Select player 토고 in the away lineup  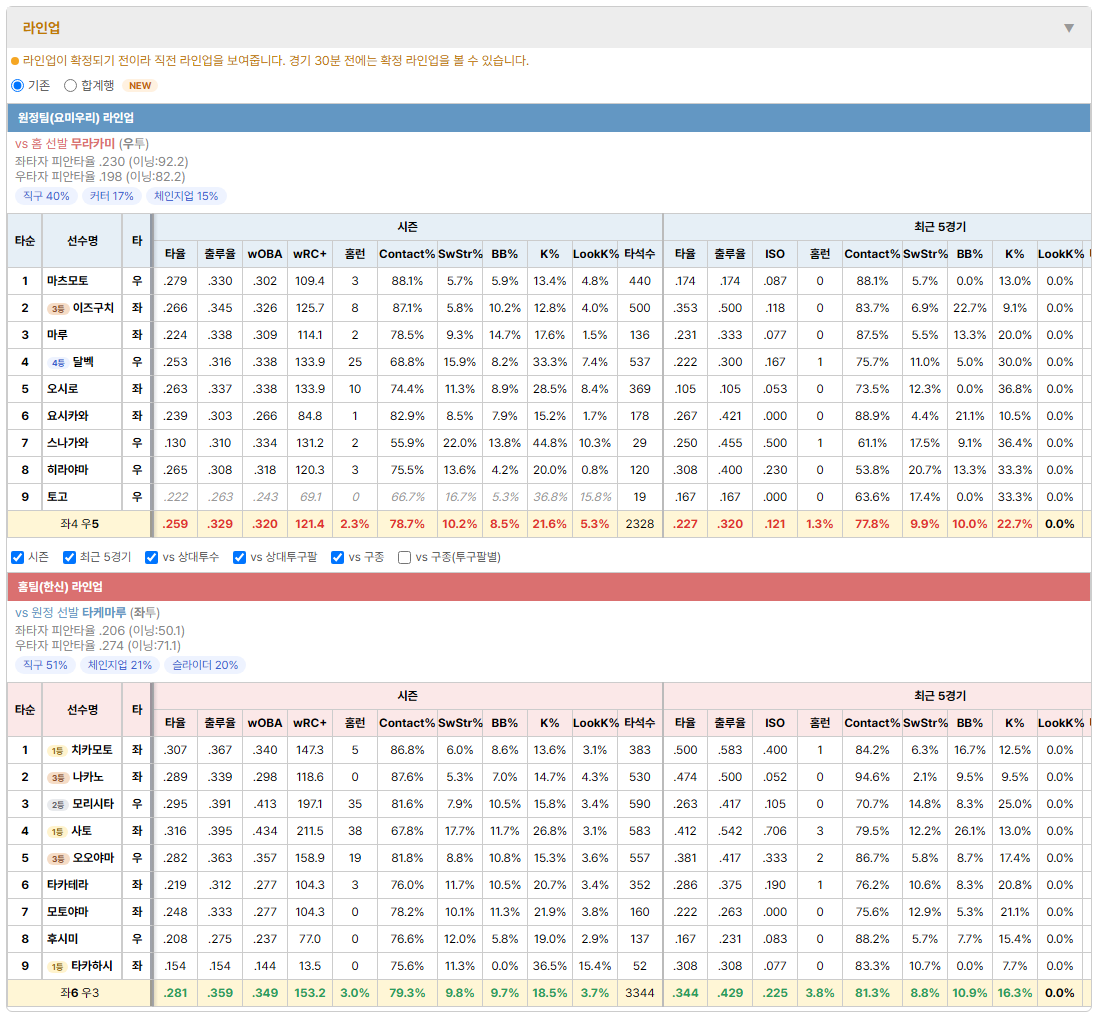click(57, 497)
